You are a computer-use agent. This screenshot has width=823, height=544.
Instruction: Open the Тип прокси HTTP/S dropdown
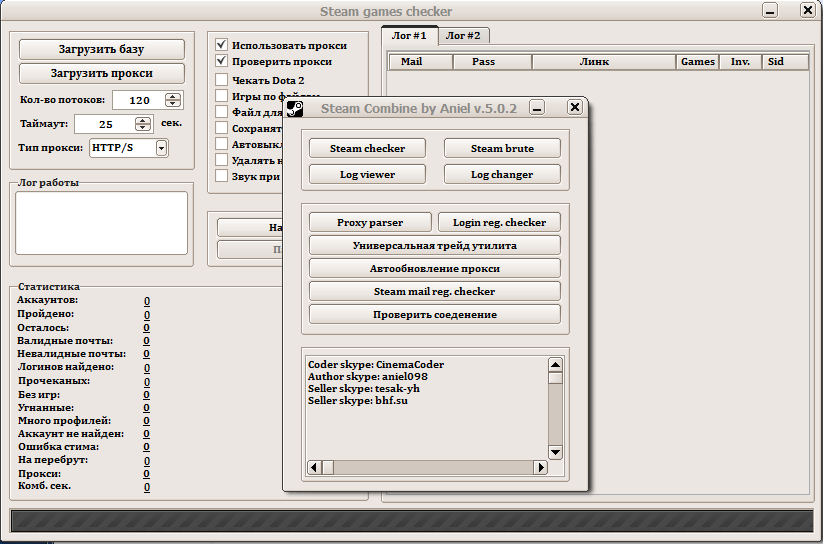[162, 148]
